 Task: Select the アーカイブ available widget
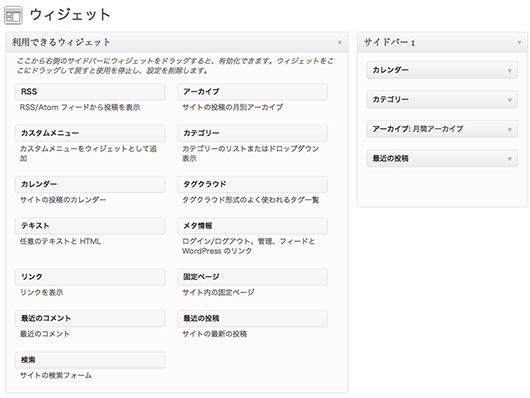pyautogui.click(x=252, y=92)
